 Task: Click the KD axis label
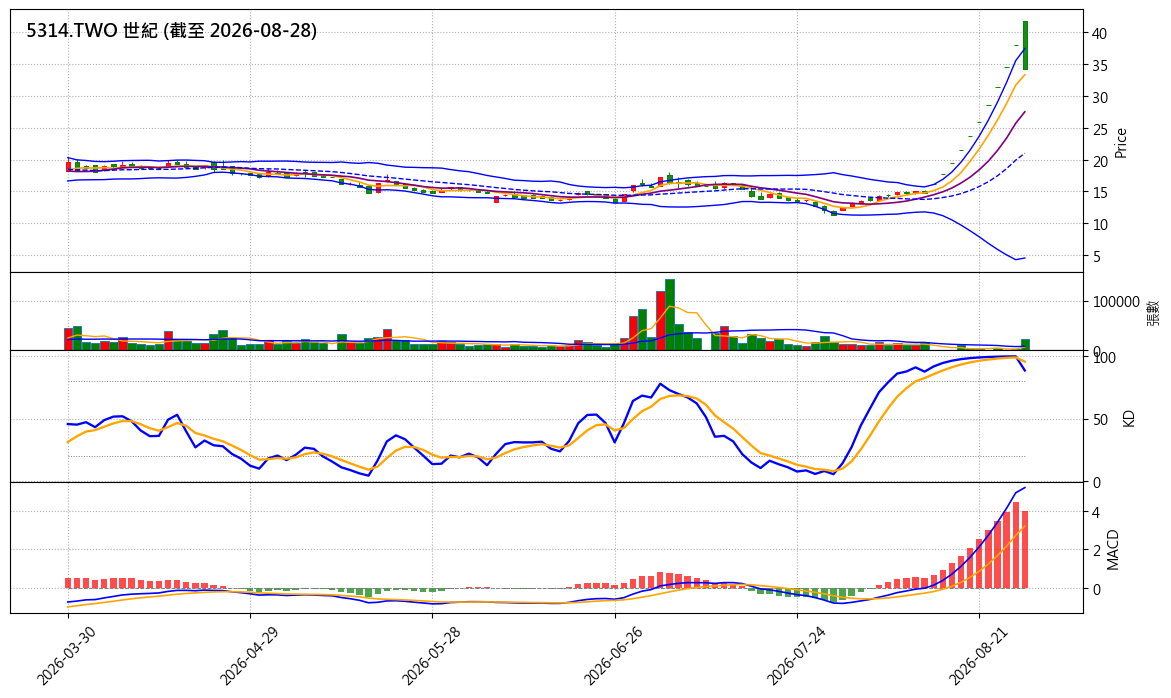[x=1128, y=418]
